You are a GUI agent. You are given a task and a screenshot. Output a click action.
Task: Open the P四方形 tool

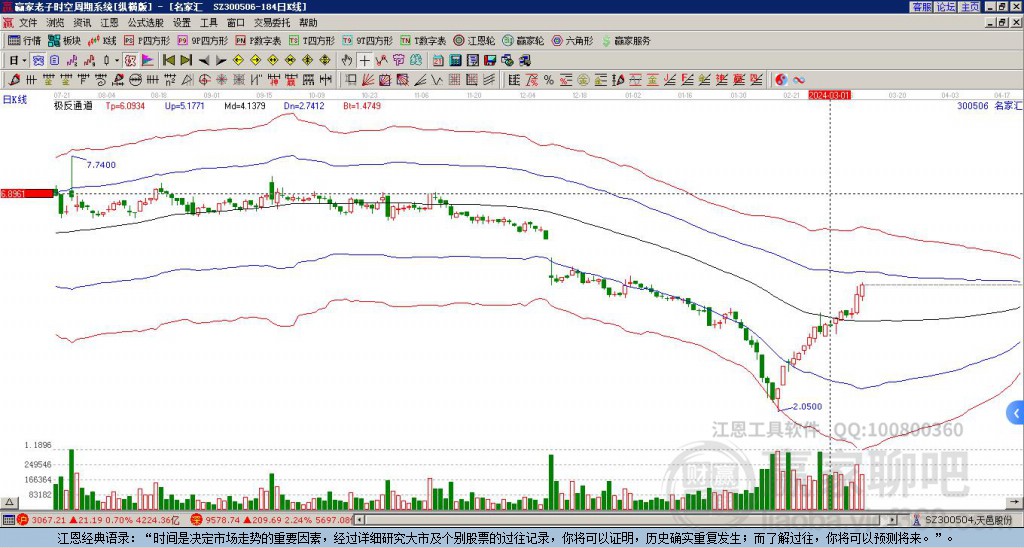tap(148, 40)
